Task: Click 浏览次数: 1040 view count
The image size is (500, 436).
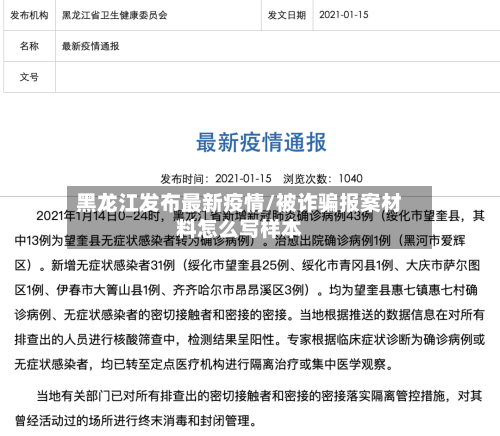Action: 323,179
